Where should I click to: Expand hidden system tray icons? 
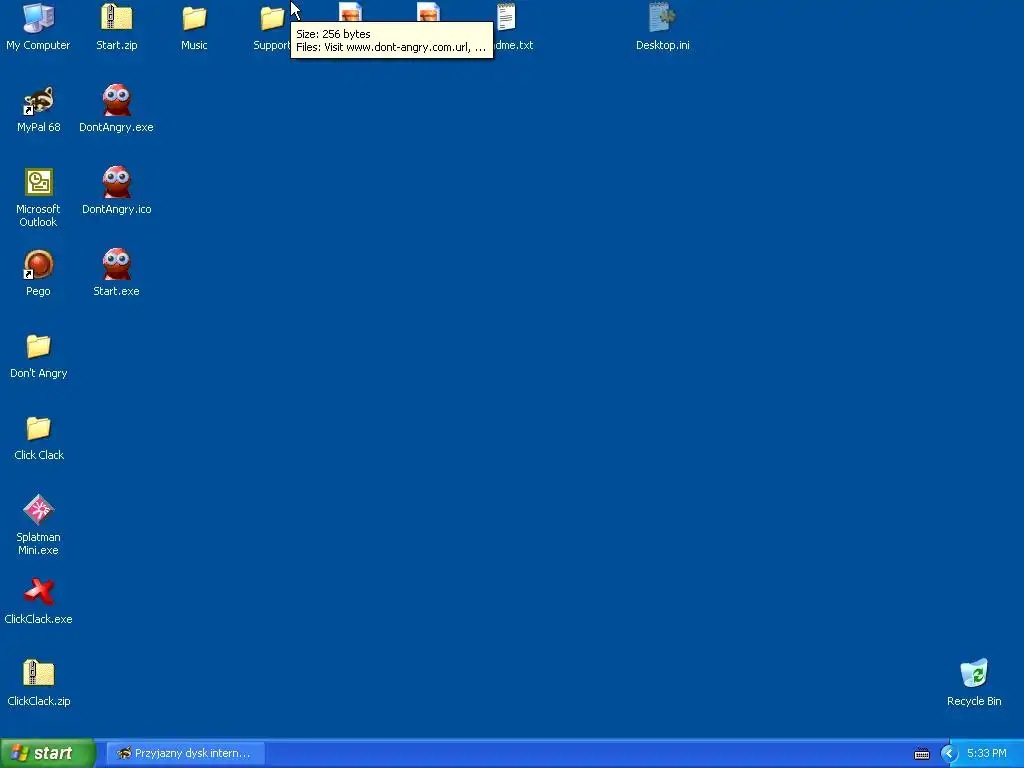click(x=948, y=754)
